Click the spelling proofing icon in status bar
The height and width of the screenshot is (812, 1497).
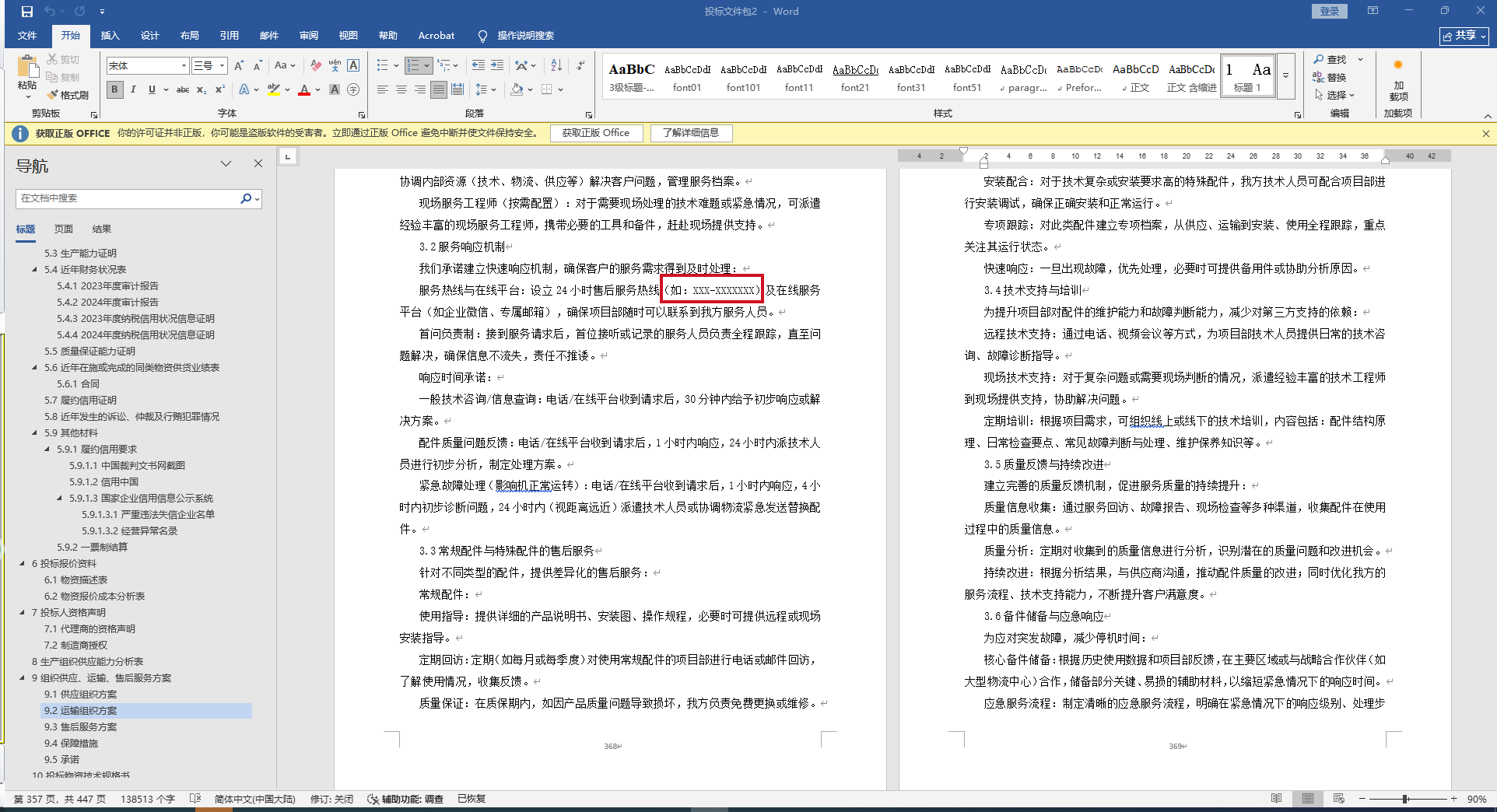(195, 799)
